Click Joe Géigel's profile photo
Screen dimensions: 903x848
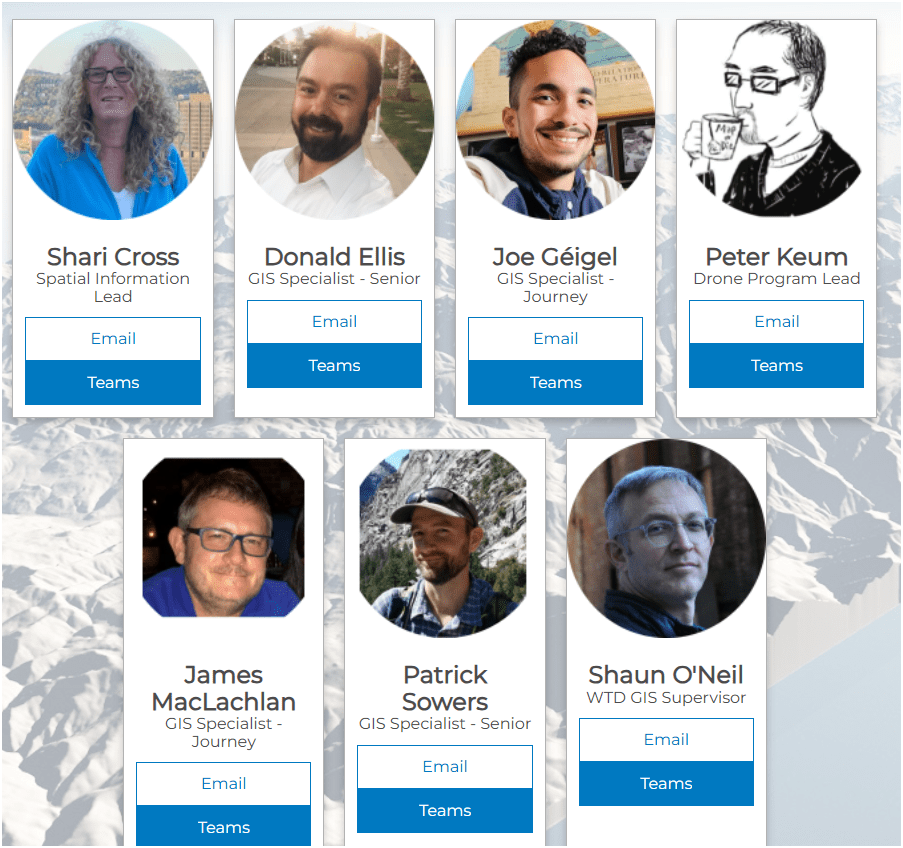[556, 120]
